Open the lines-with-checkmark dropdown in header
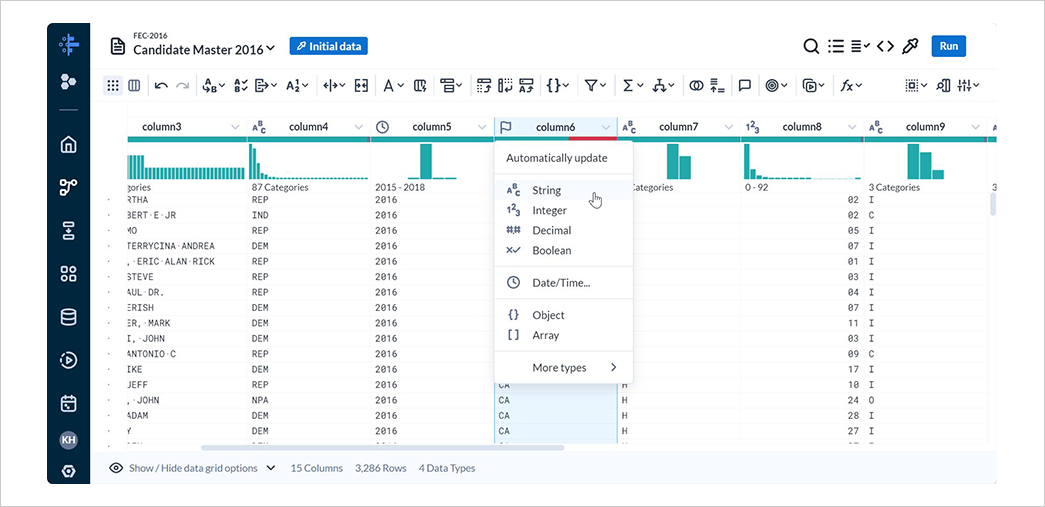 (860, 46)
